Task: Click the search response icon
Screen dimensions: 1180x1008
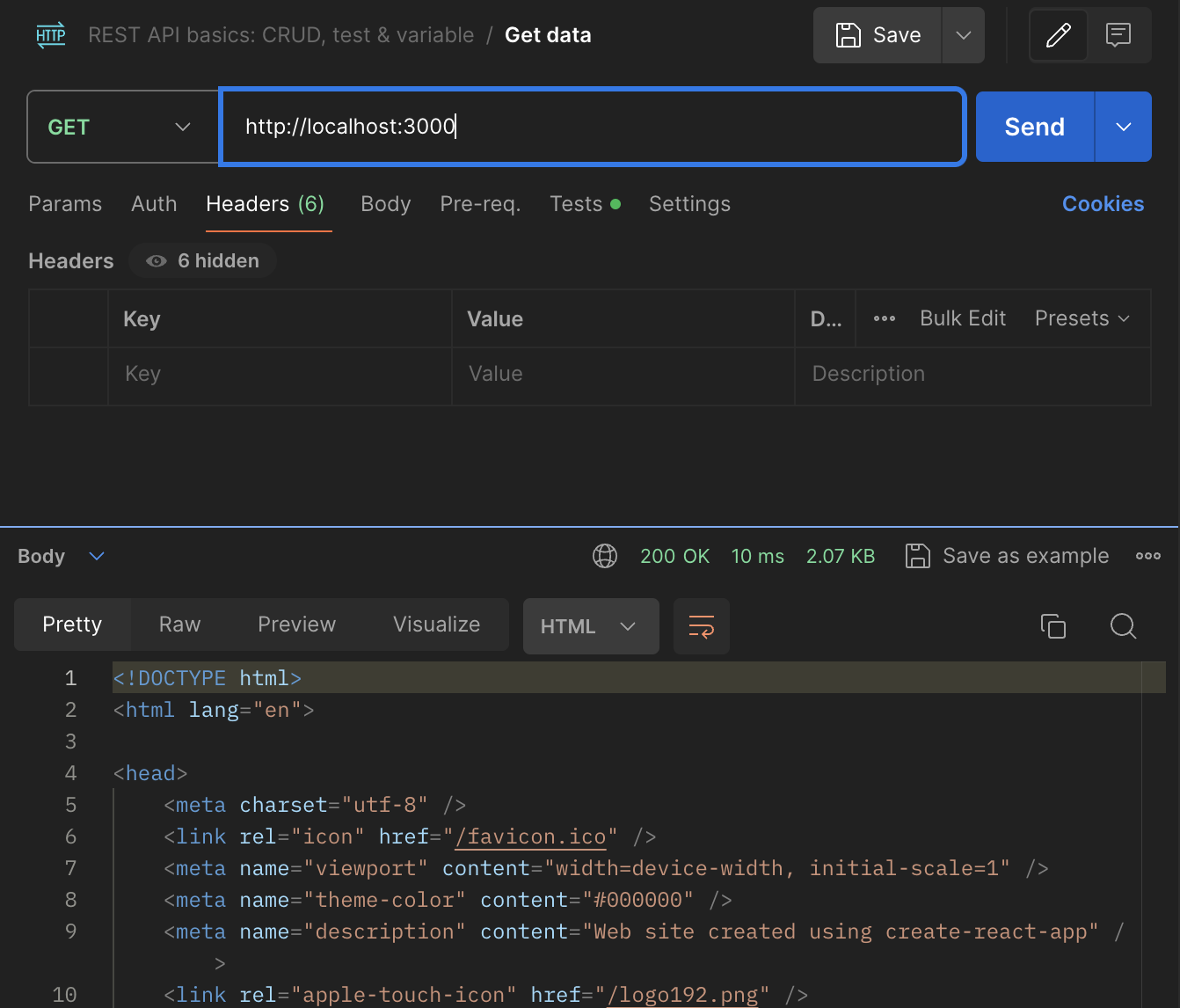Action: tap(1123, 625)
